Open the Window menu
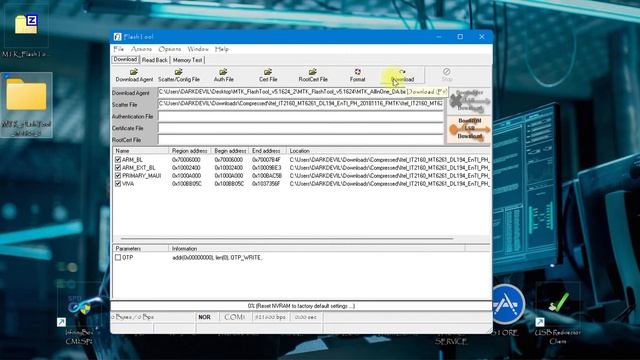The height and width of the screenshot is (360, 640). (x=198, y=49)
